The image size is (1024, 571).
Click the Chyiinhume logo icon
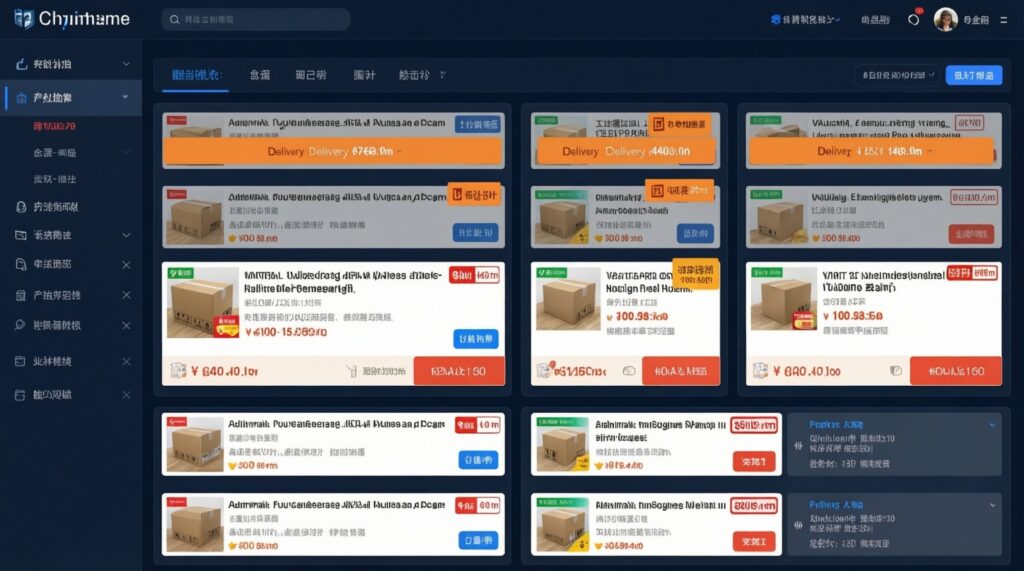click(x=23, y=19)
